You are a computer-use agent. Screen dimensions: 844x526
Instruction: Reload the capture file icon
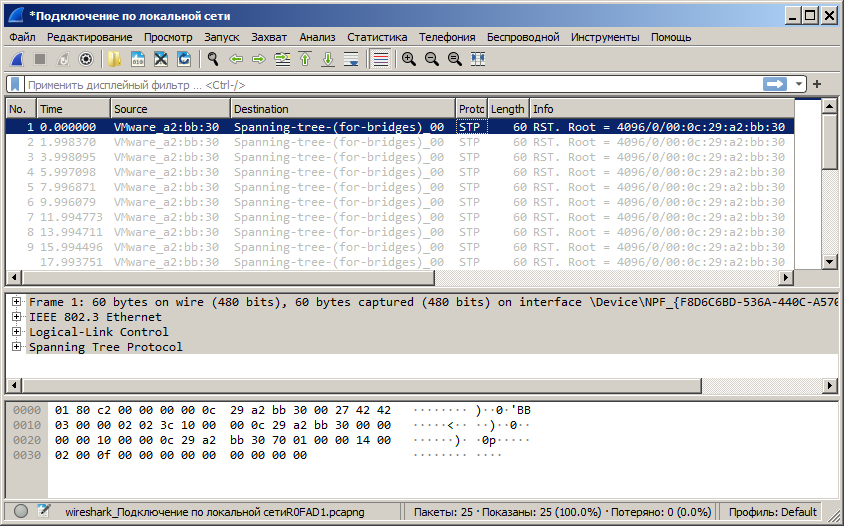pyautogui.click(x=184, y=59)
